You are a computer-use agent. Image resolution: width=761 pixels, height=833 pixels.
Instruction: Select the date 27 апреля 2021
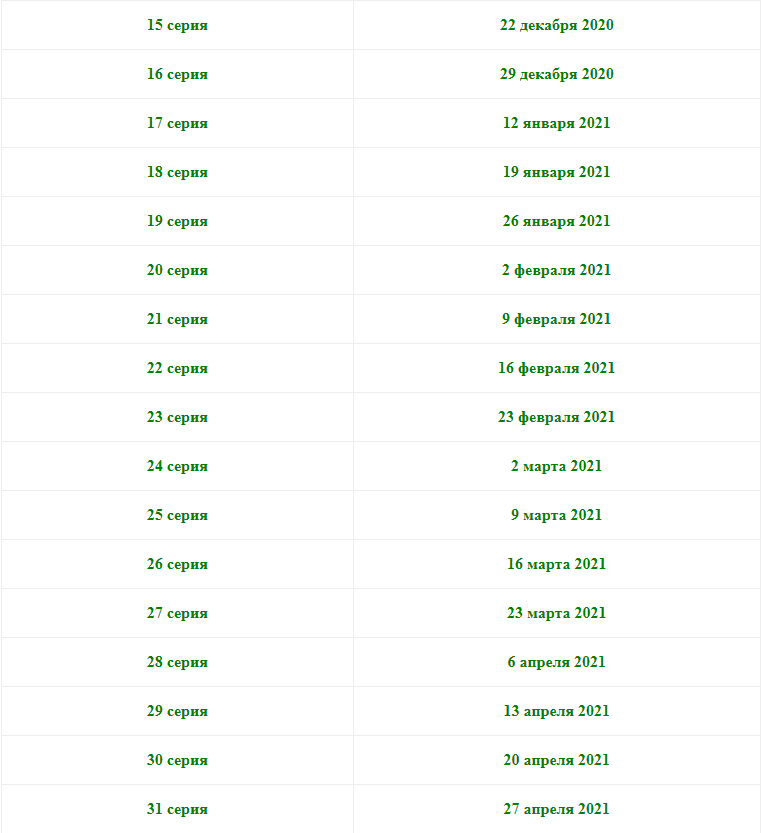(556, 809)
